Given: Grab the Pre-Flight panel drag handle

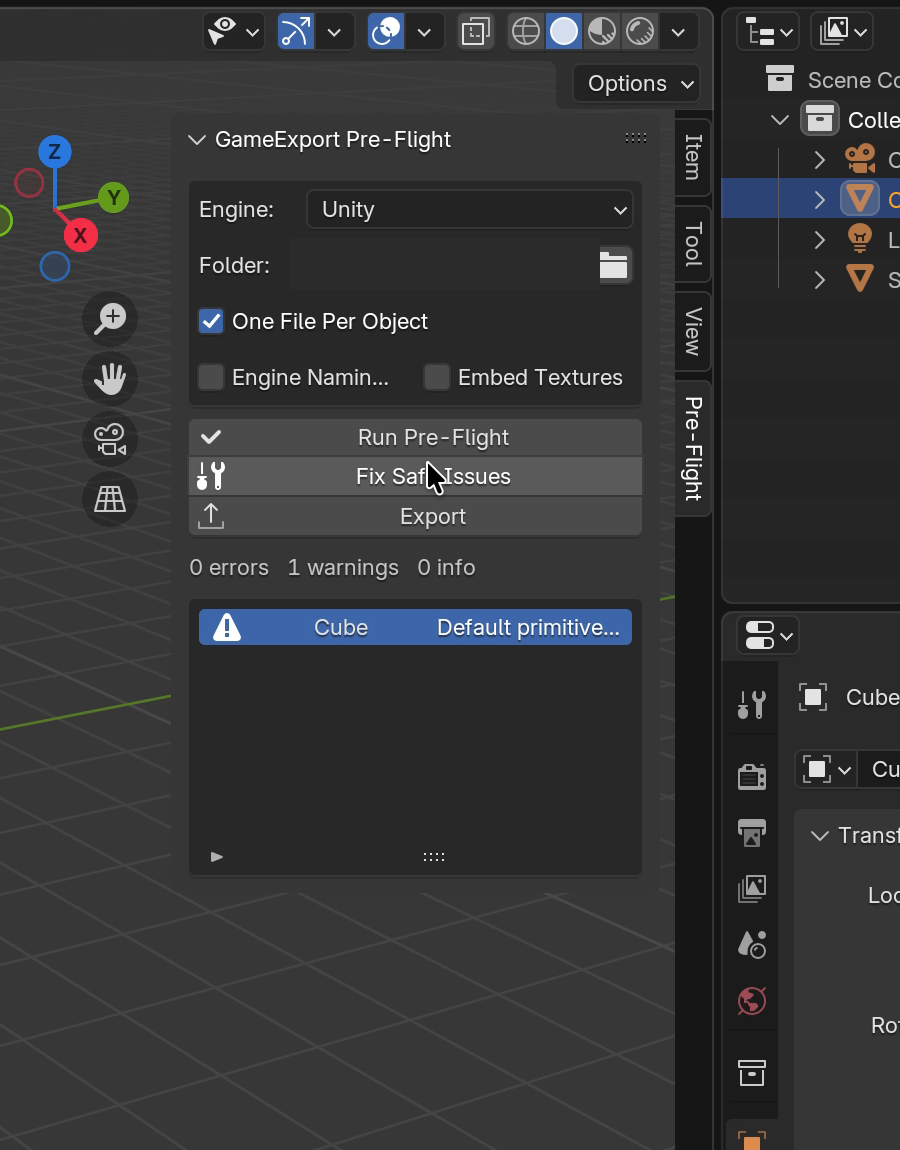Looking at the screenshot, I should click(636, 137).
